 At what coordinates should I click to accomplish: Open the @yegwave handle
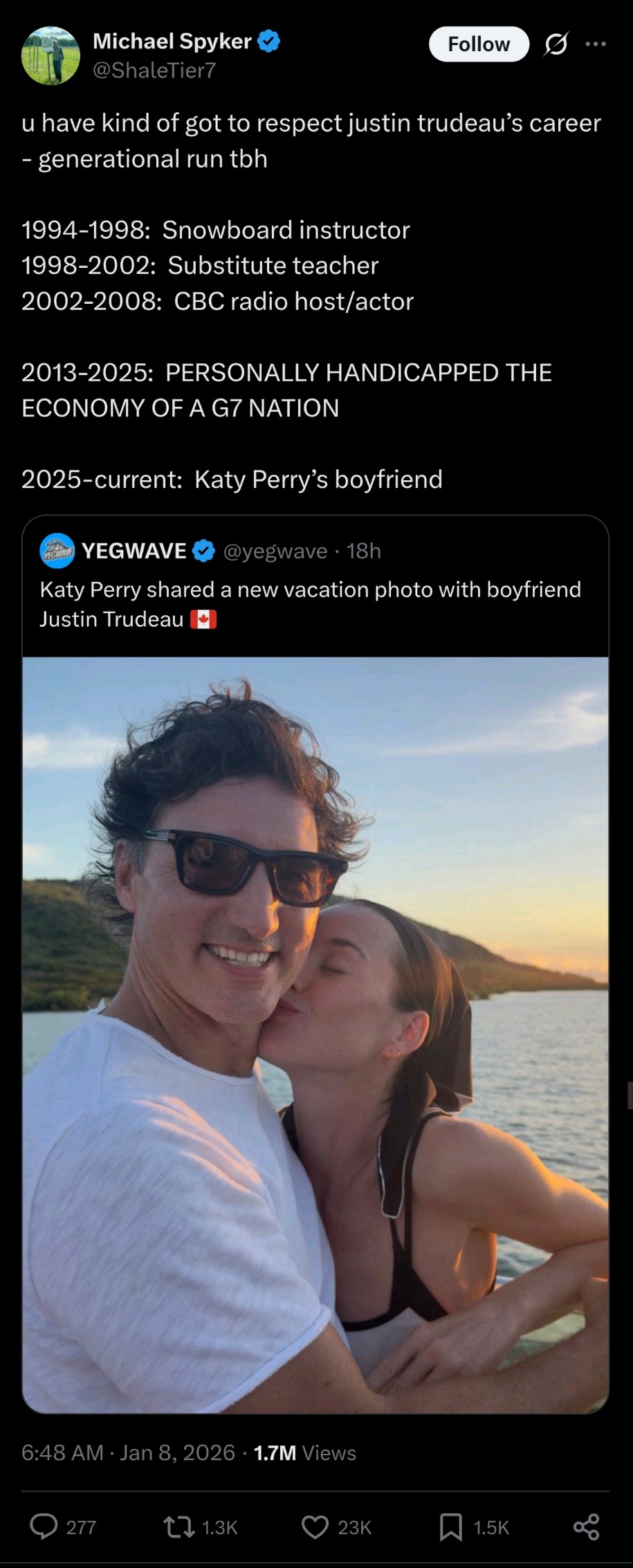(x=275, y=551)
